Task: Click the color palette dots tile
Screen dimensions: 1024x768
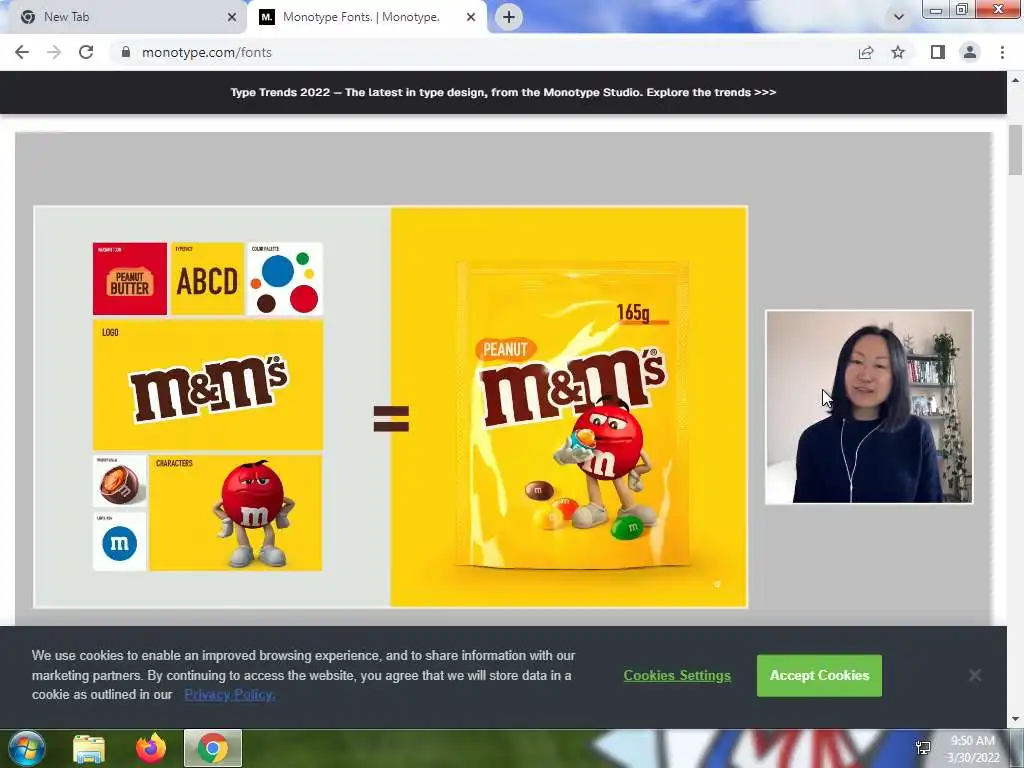Action: (x=285, y=279)
